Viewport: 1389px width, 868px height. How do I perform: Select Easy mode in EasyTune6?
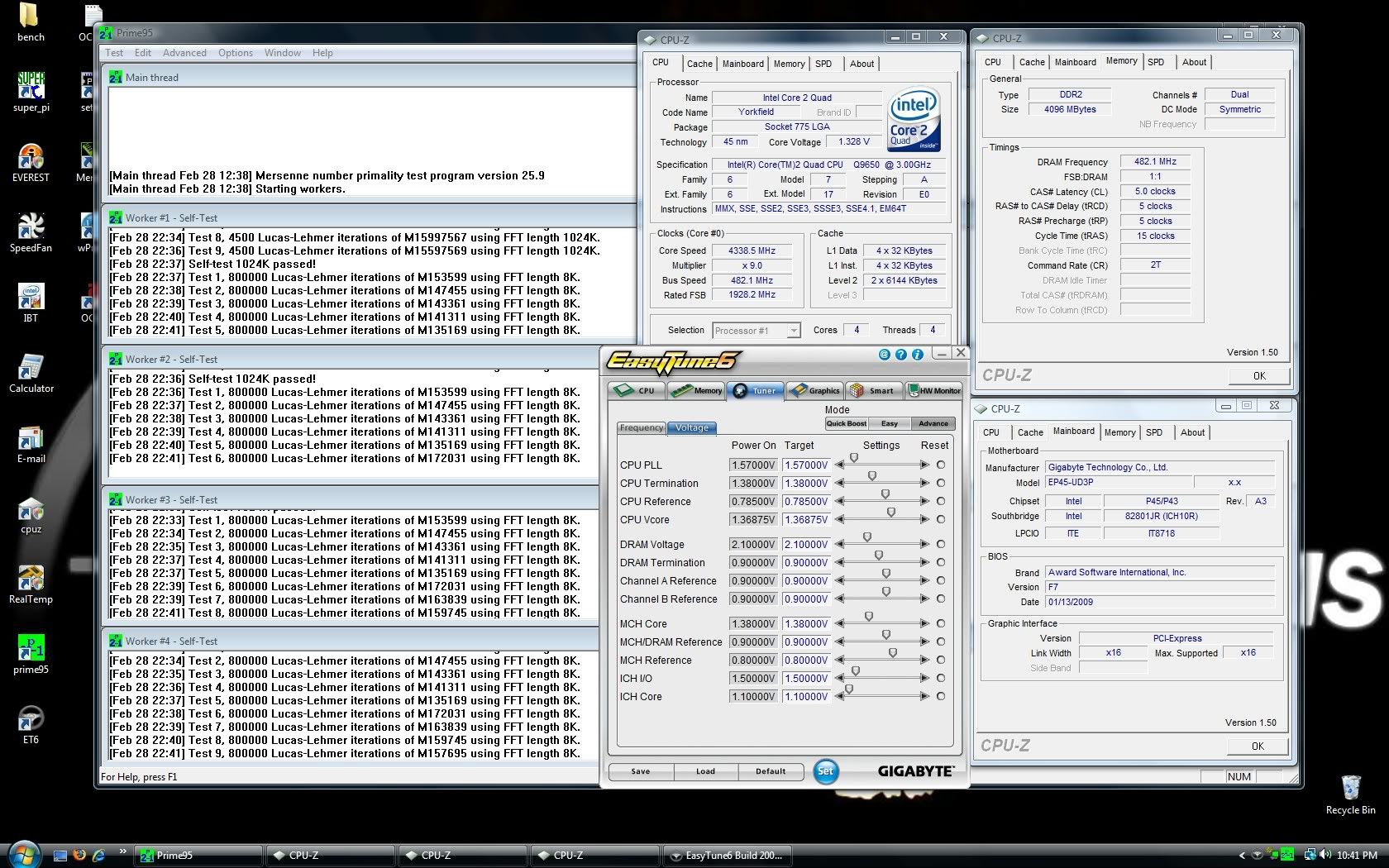[x=889, y=423]
